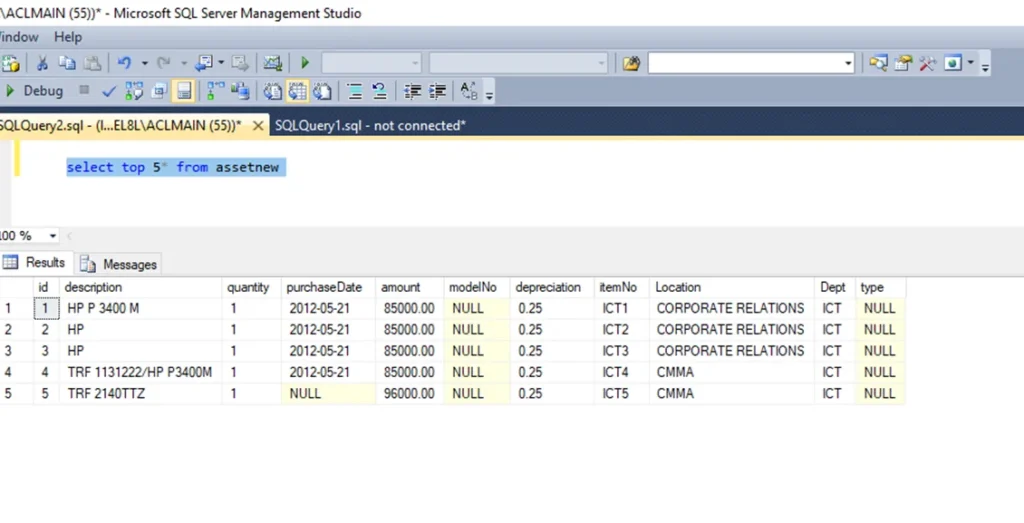Screen dimensions: 1024x523
Task: Click the Find in Files icon
Action: point(631,63)
